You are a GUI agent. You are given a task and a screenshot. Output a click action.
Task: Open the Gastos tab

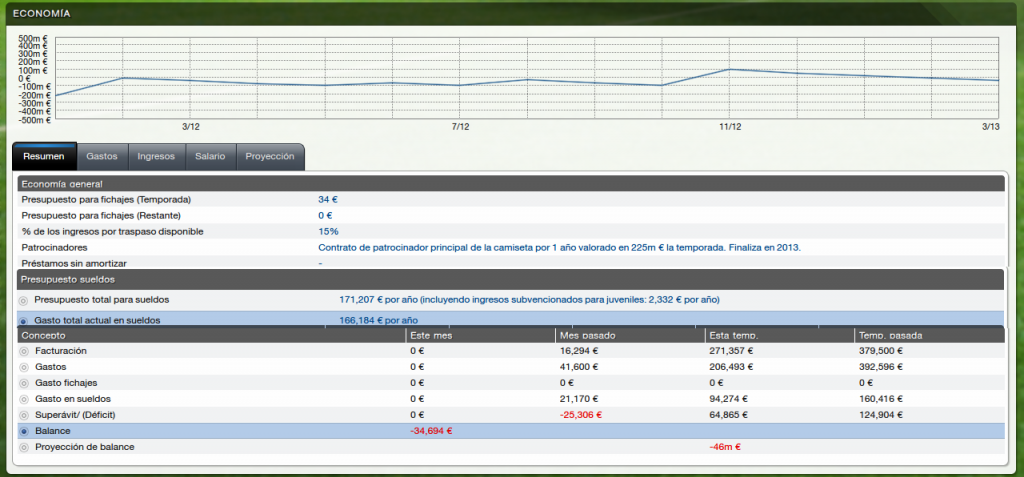(102, 157)
